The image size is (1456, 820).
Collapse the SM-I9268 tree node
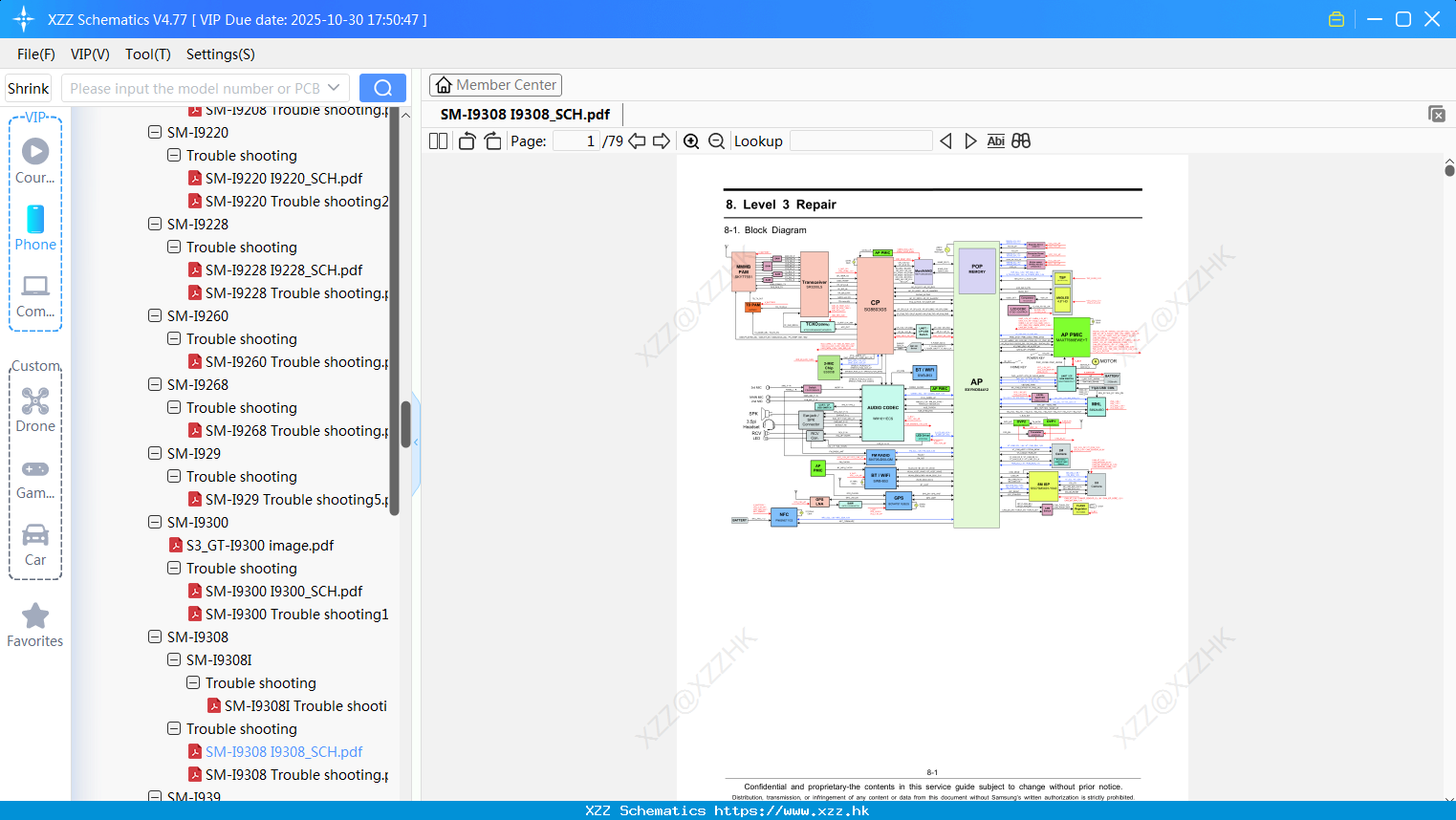[x=155, y=384]
